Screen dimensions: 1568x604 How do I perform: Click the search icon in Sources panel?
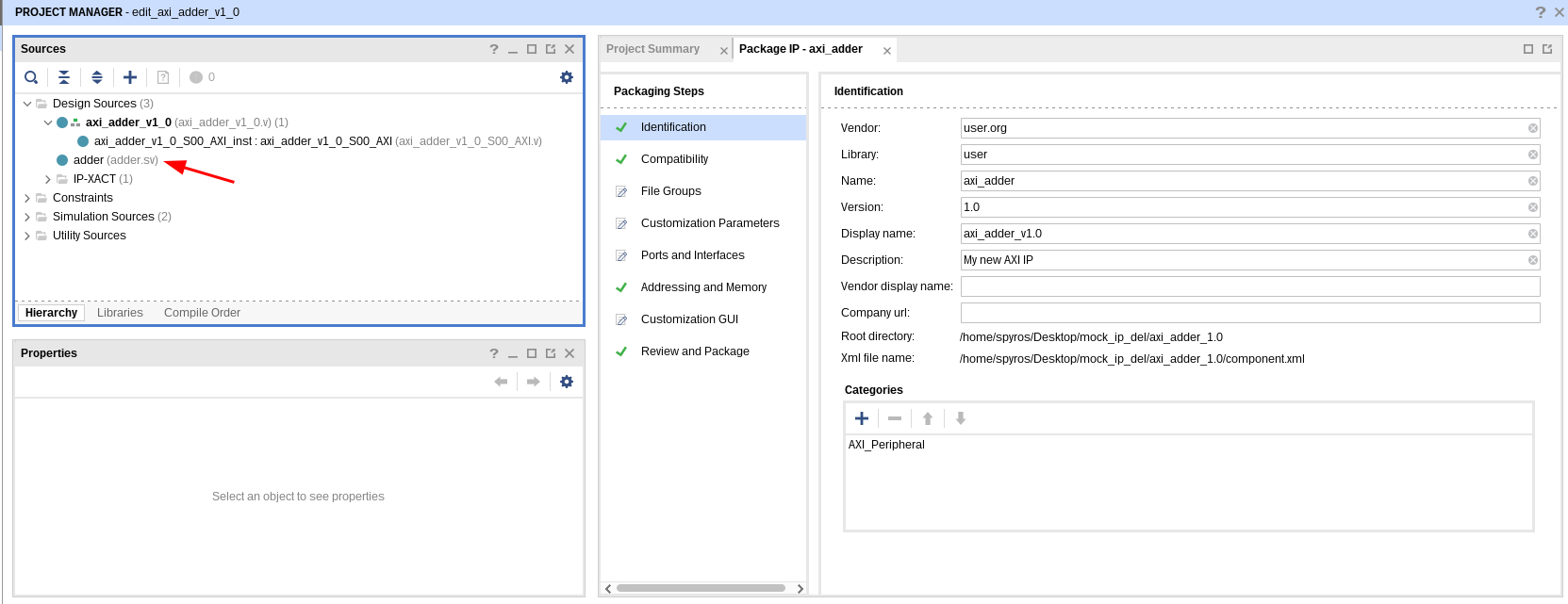coord(31,77)
